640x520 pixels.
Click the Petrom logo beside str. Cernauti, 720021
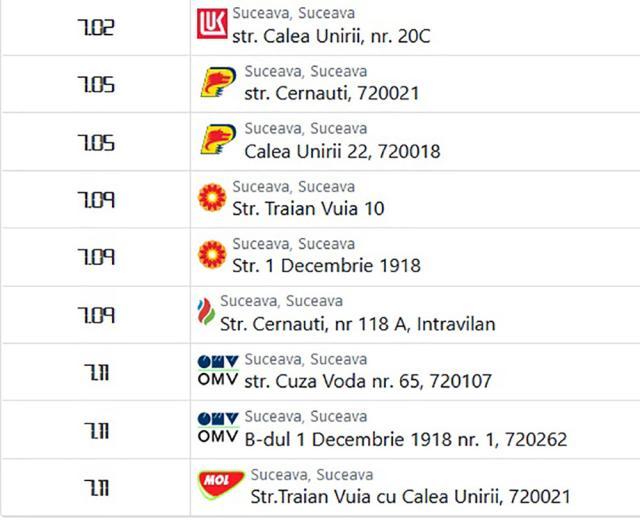point(218,82)
